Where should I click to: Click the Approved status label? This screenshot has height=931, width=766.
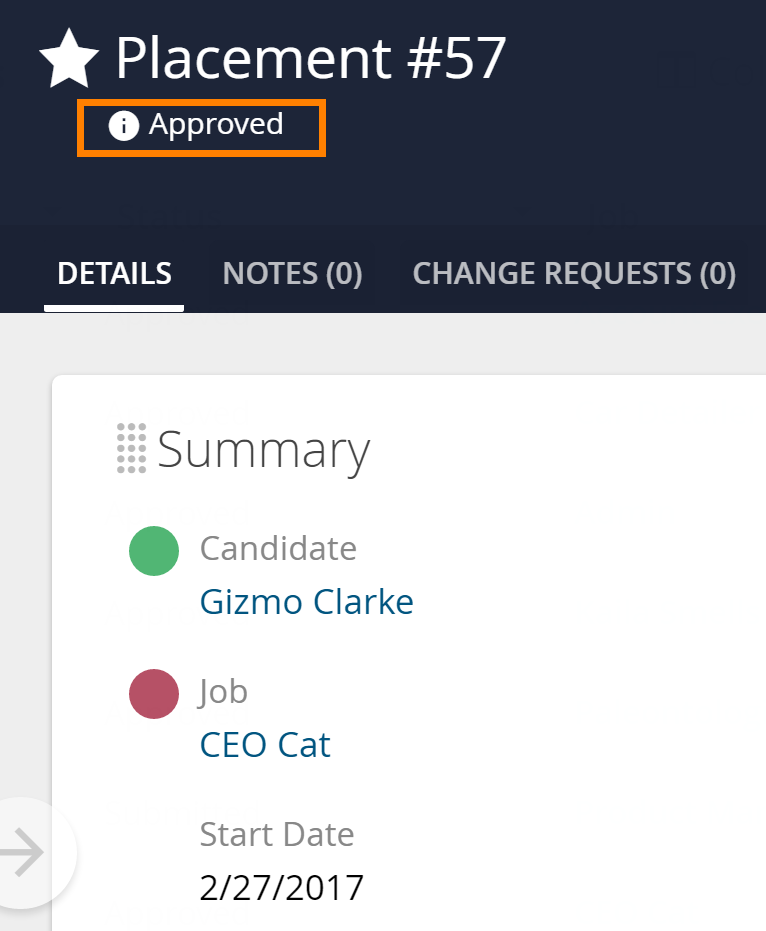pyautogui.click(x=216, y=125)
